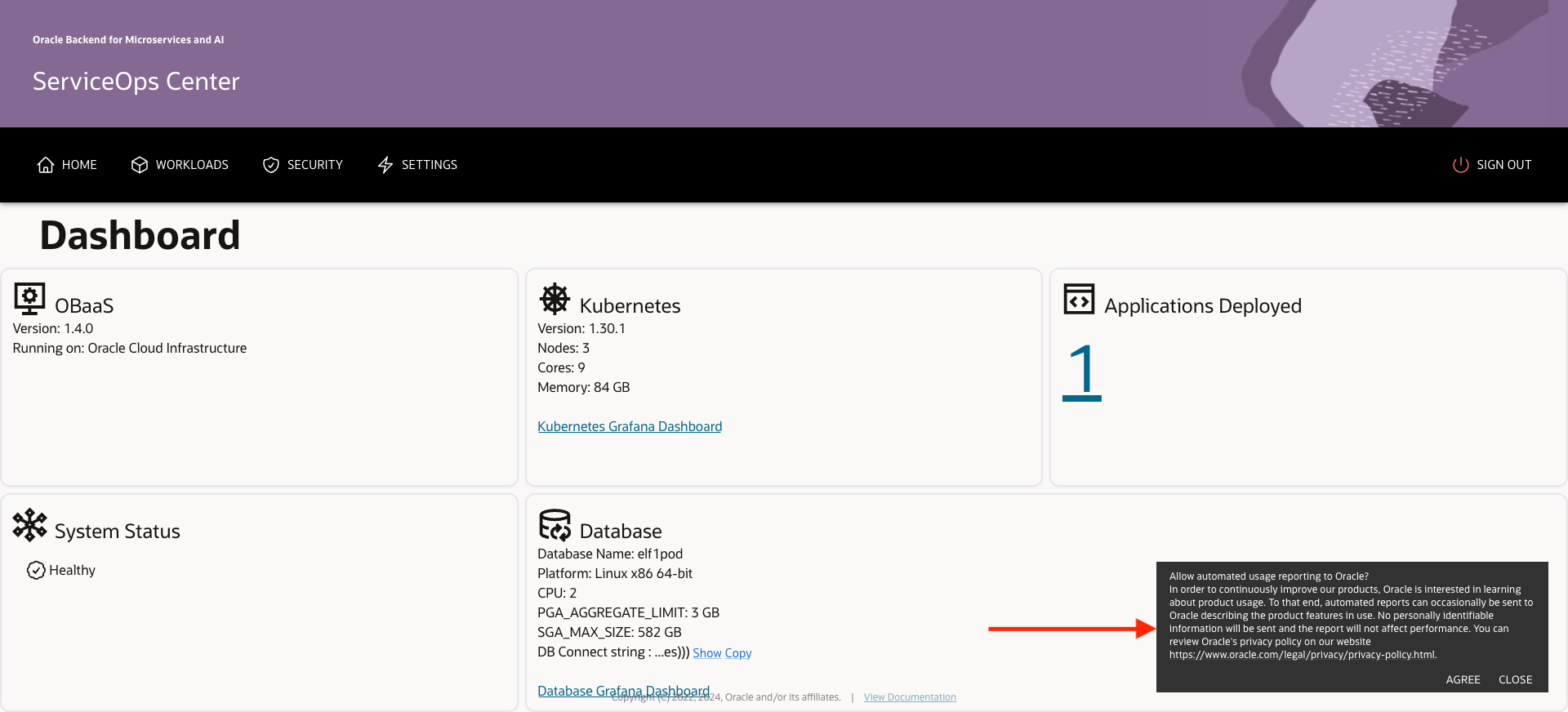Click the Workloads cube icon

(140, 165)
